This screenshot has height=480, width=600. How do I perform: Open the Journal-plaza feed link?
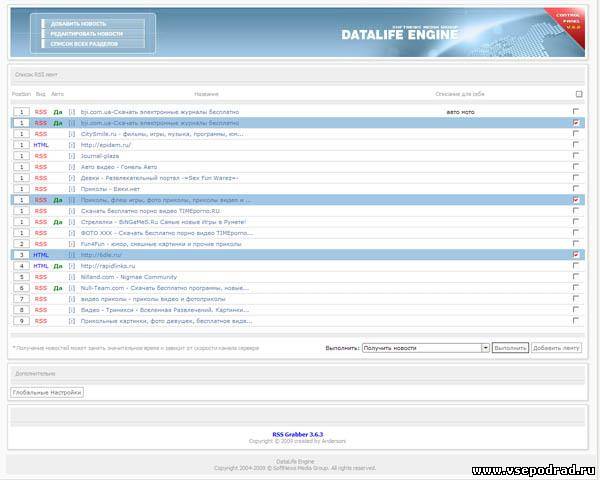click(100, 156)
